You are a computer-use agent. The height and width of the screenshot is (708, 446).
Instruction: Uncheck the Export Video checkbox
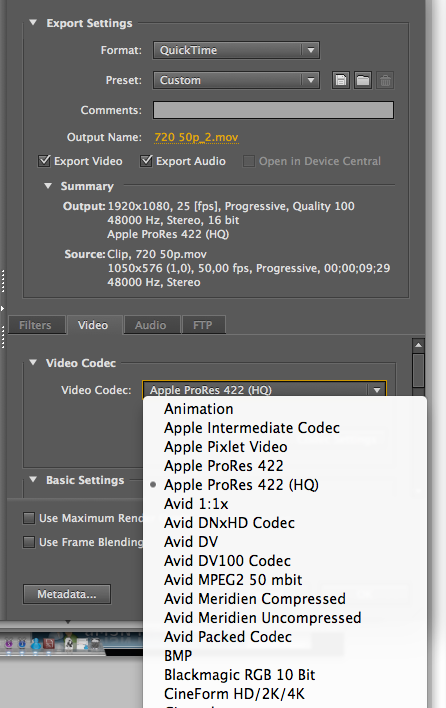click(44, 161)
